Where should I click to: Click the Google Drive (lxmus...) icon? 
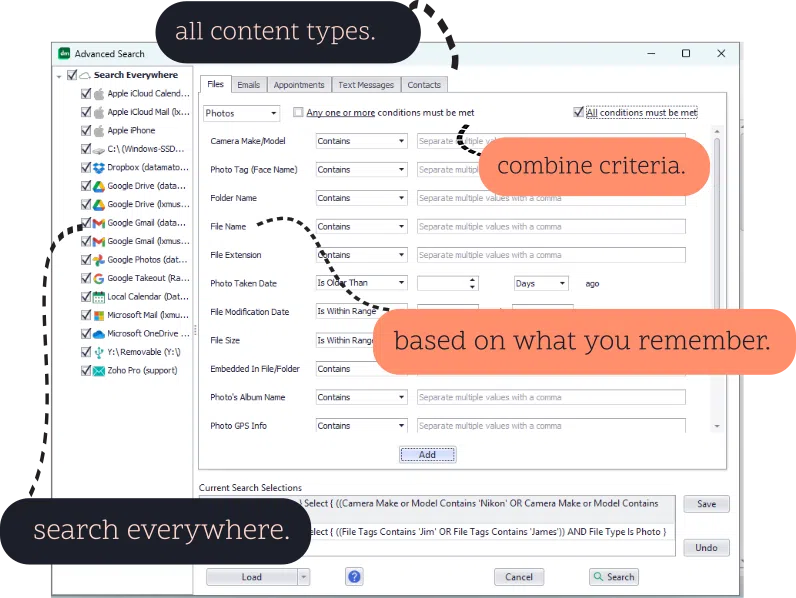[x=99, y=205]
